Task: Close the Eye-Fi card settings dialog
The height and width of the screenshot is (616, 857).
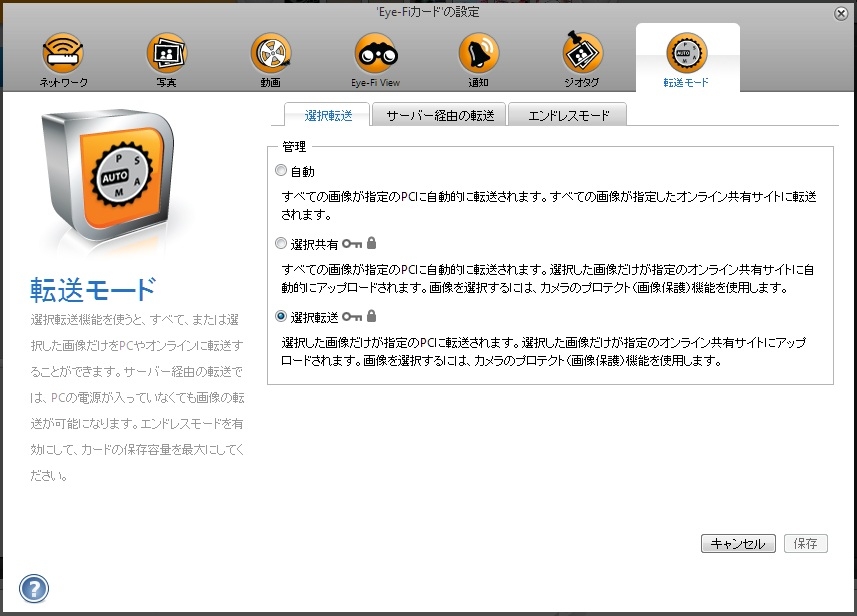Action: [841, 14]
